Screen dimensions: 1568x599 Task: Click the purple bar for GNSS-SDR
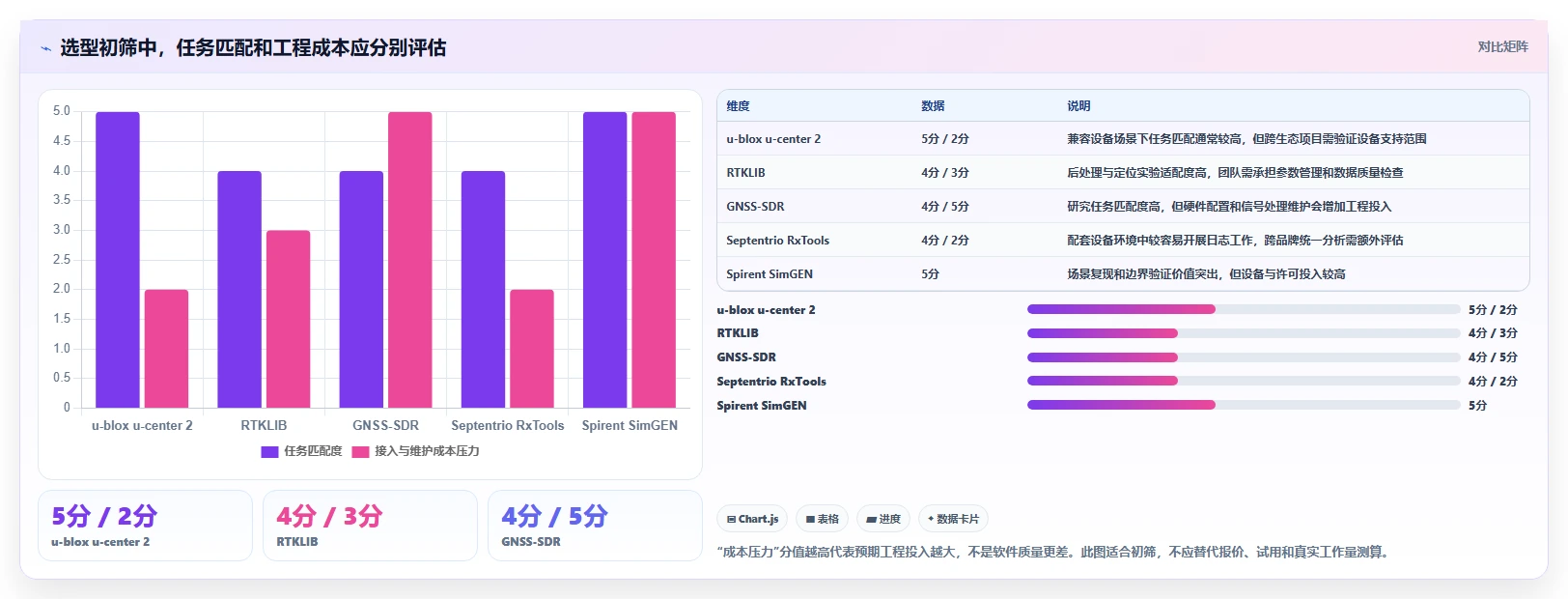pyautogui.click(x=361, y=290)
